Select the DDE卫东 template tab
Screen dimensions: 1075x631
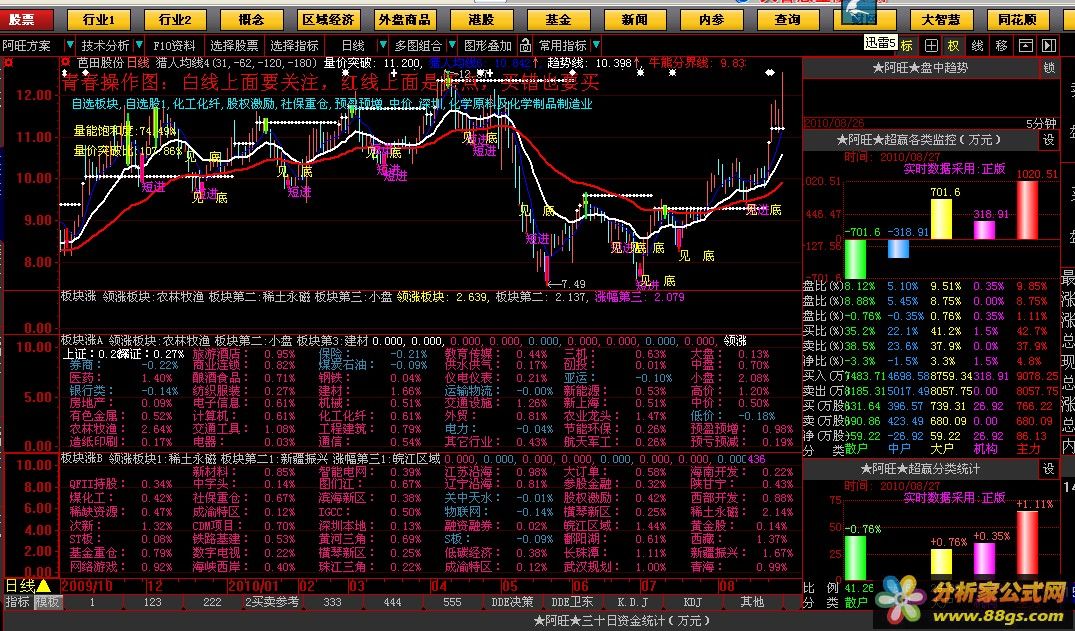572,602
